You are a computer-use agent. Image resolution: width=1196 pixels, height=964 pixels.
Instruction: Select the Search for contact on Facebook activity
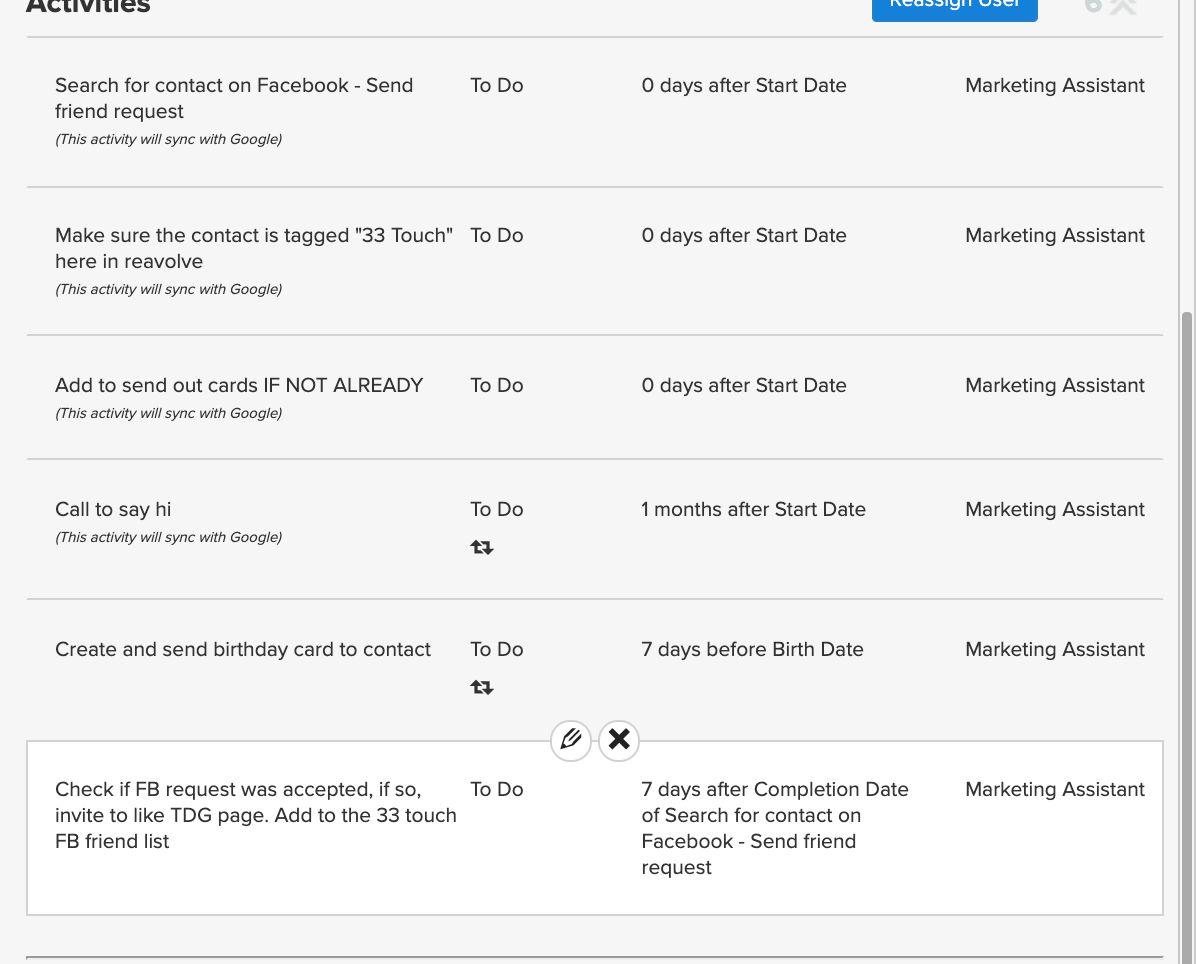click(x=234, y=98)
